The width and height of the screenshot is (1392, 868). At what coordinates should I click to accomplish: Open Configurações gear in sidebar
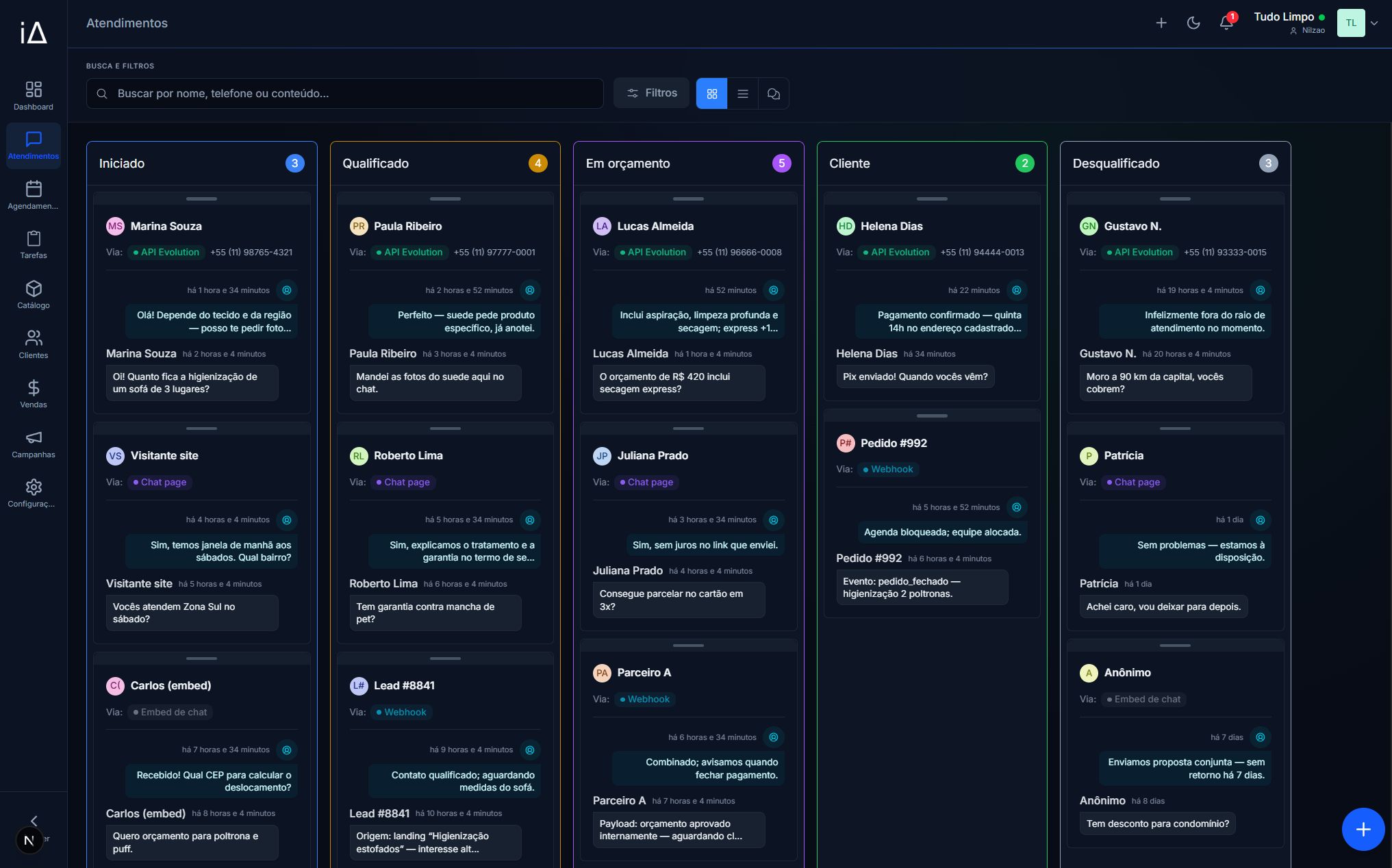[x=34, y=493]
